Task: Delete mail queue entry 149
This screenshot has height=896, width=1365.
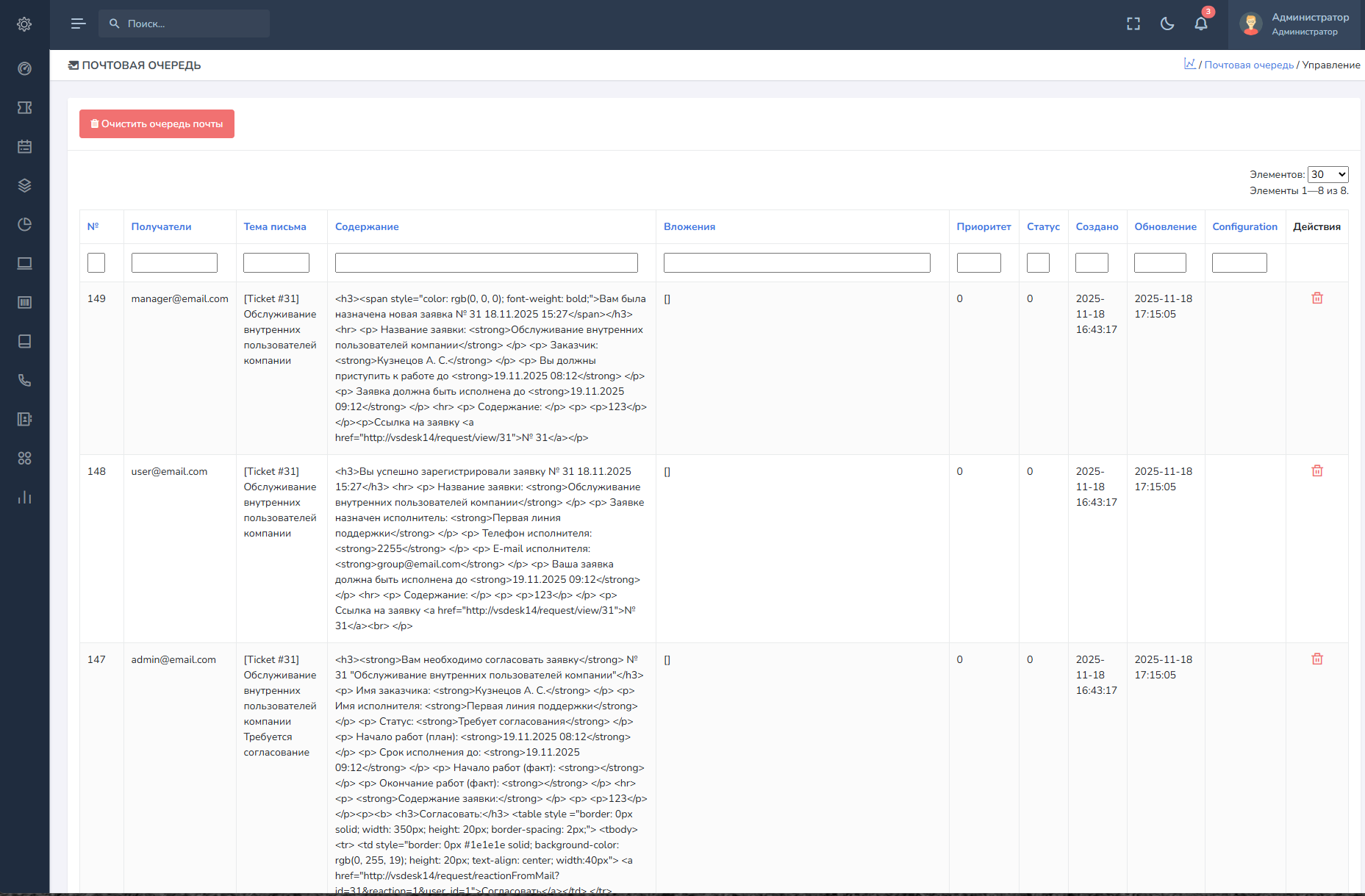Action: [1316, 298]
